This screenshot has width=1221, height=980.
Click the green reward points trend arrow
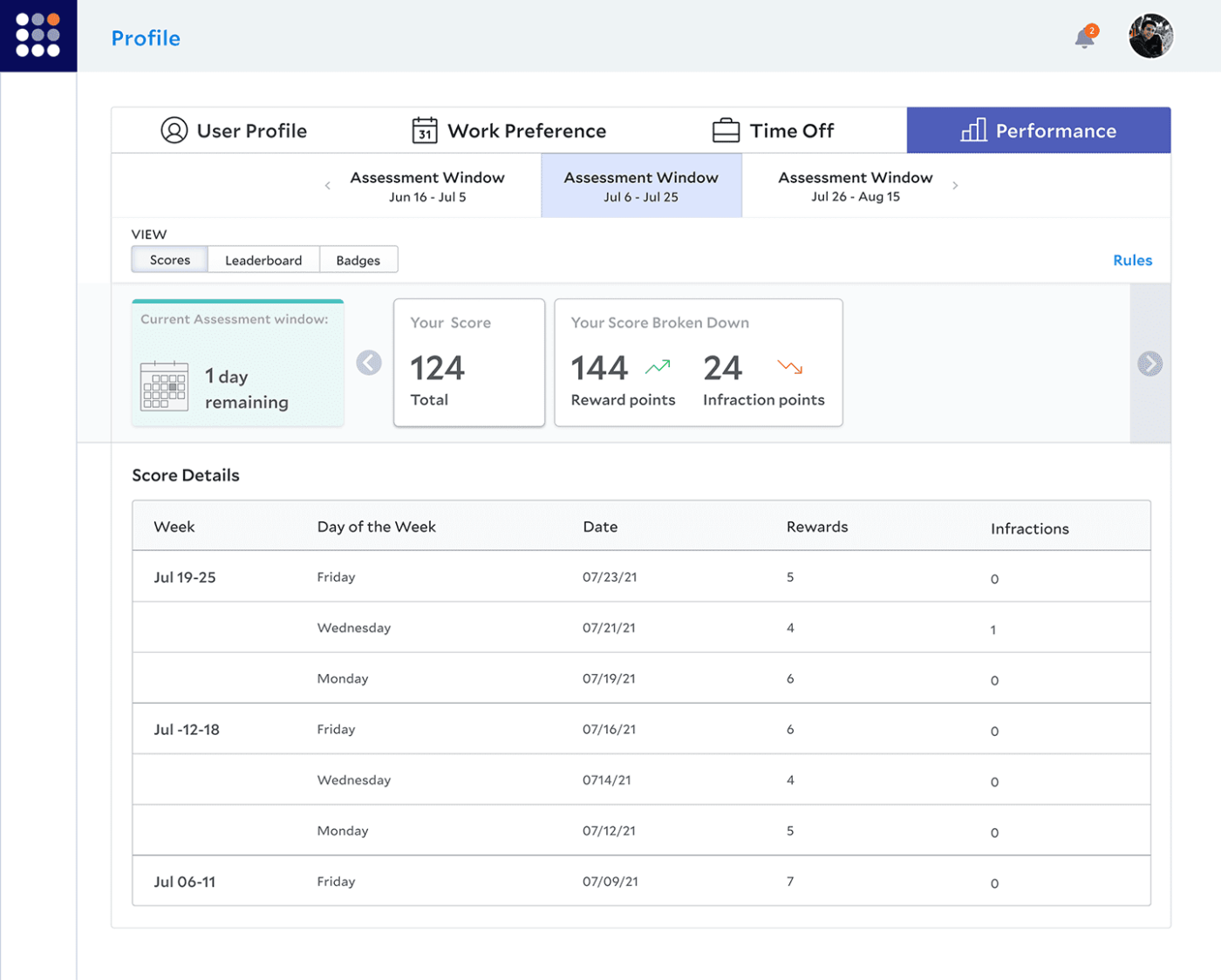(657, 367)
